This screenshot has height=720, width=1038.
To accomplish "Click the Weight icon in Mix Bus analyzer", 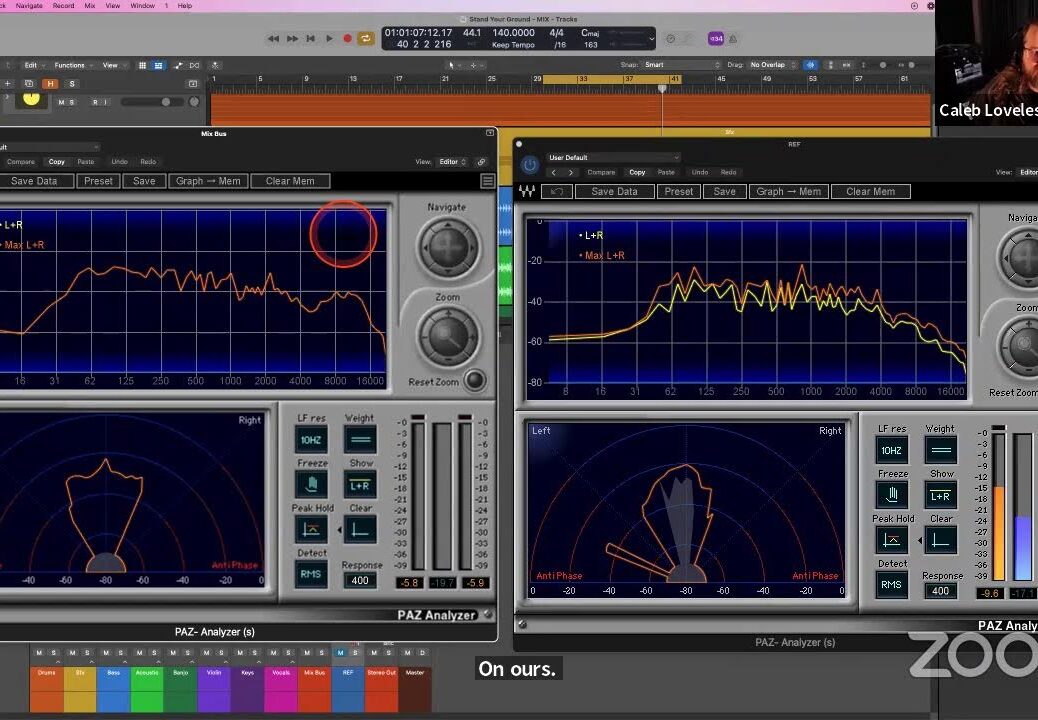I will click(360, 439).
